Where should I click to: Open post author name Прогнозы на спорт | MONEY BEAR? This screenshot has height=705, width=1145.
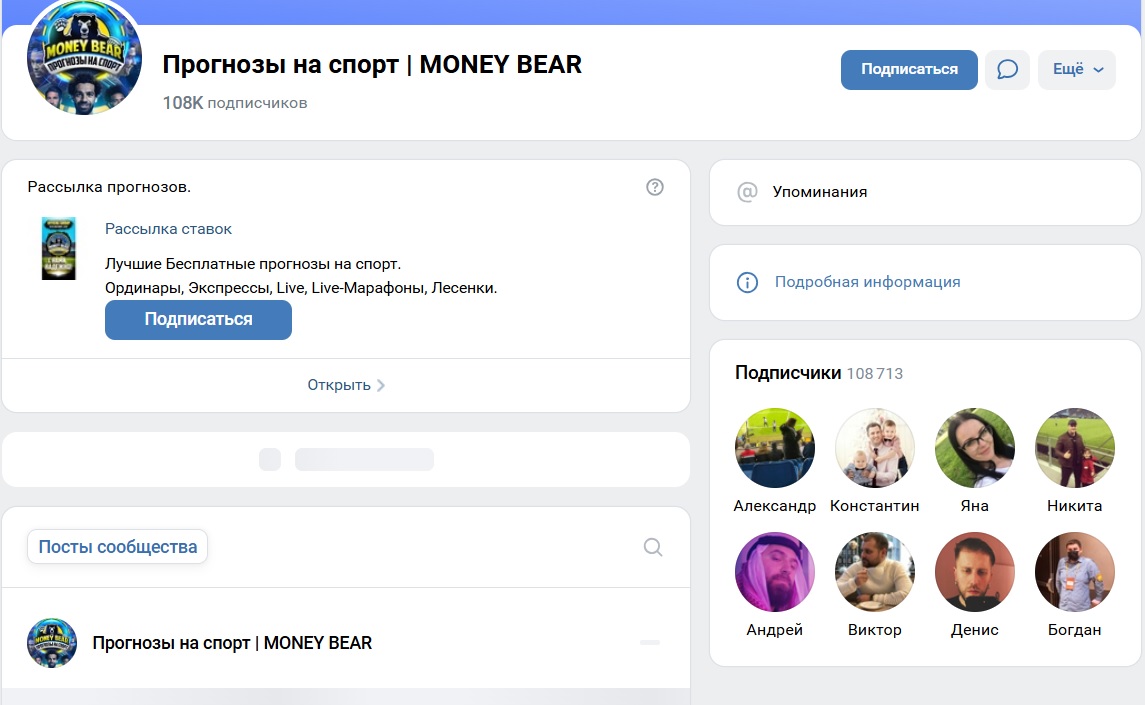click(232, 643)
